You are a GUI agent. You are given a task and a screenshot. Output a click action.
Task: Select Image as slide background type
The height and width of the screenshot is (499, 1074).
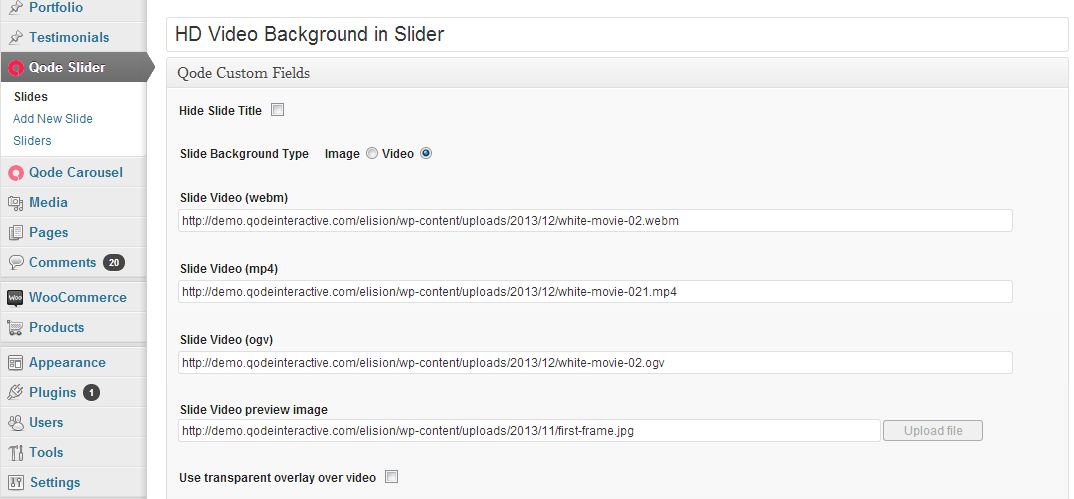point(372,154)
